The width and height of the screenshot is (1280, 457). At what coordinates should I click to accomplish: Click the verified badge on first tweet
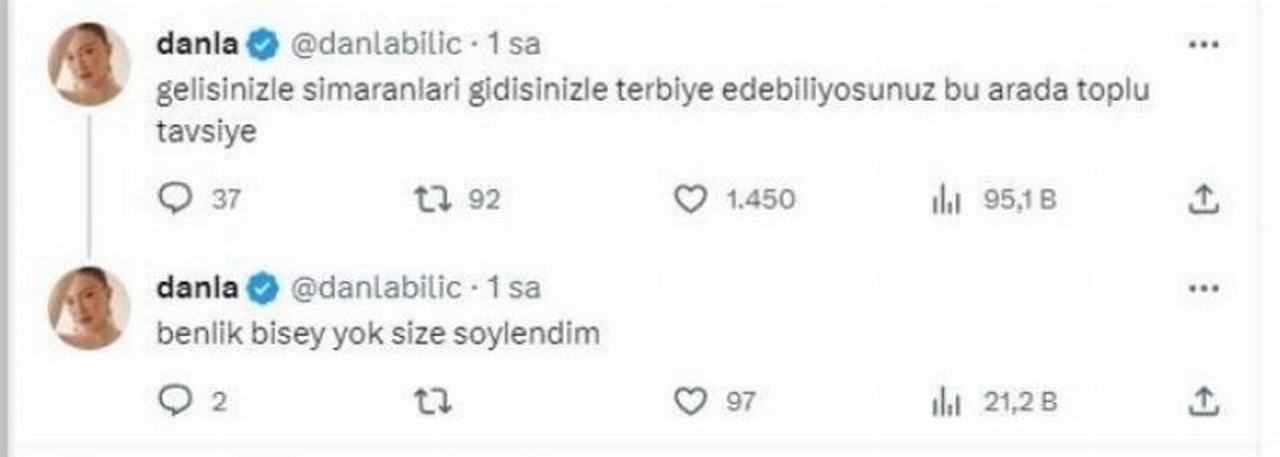coord(264,45)
